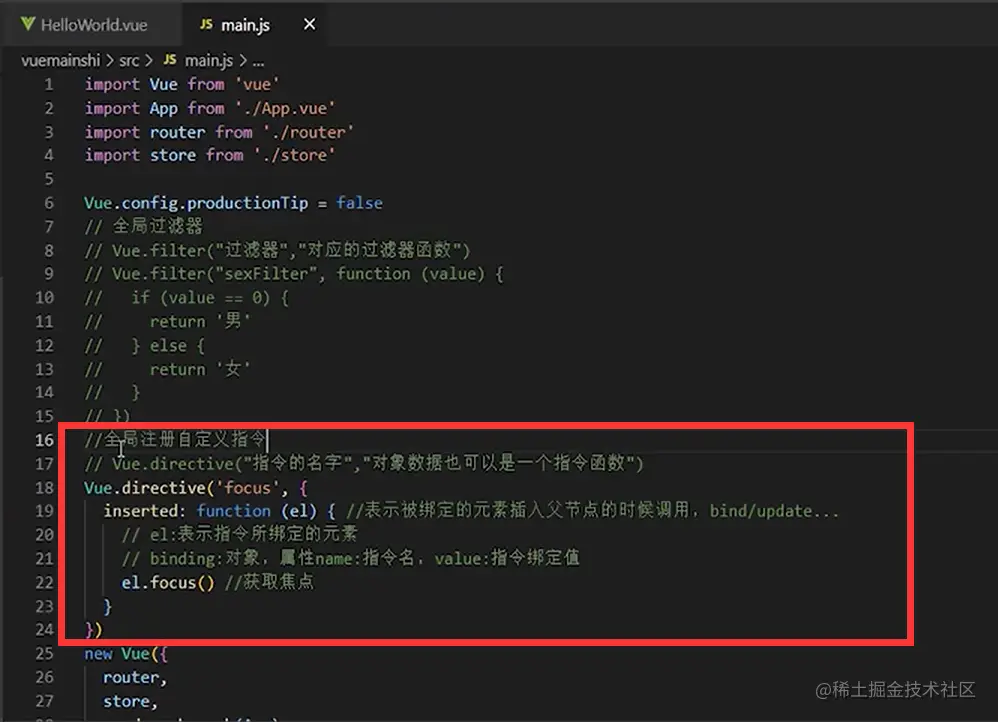The height and width of the screenshot is (722, 998).
Task: Click 'vue' string on line 1
Action: [257, 84]
